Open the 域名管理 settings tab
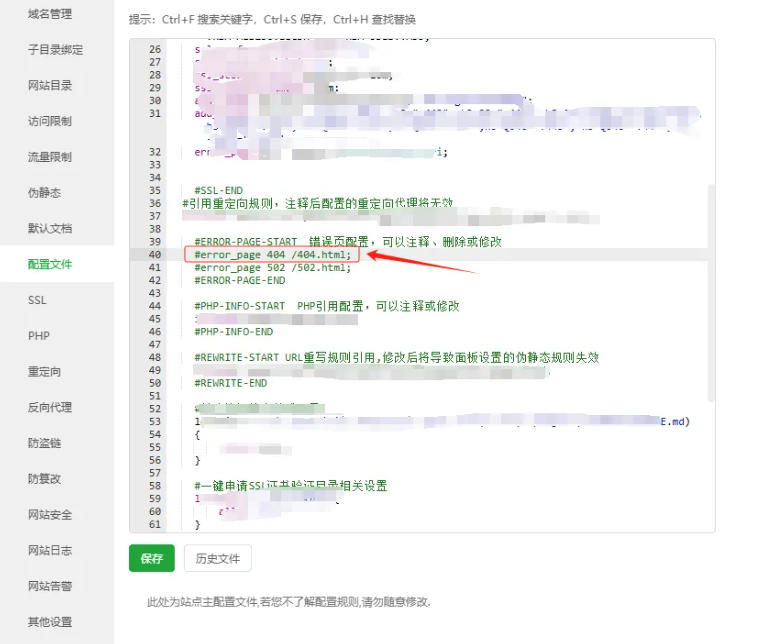This screenshot has width=760, height=644. click(x=50, y=14)
